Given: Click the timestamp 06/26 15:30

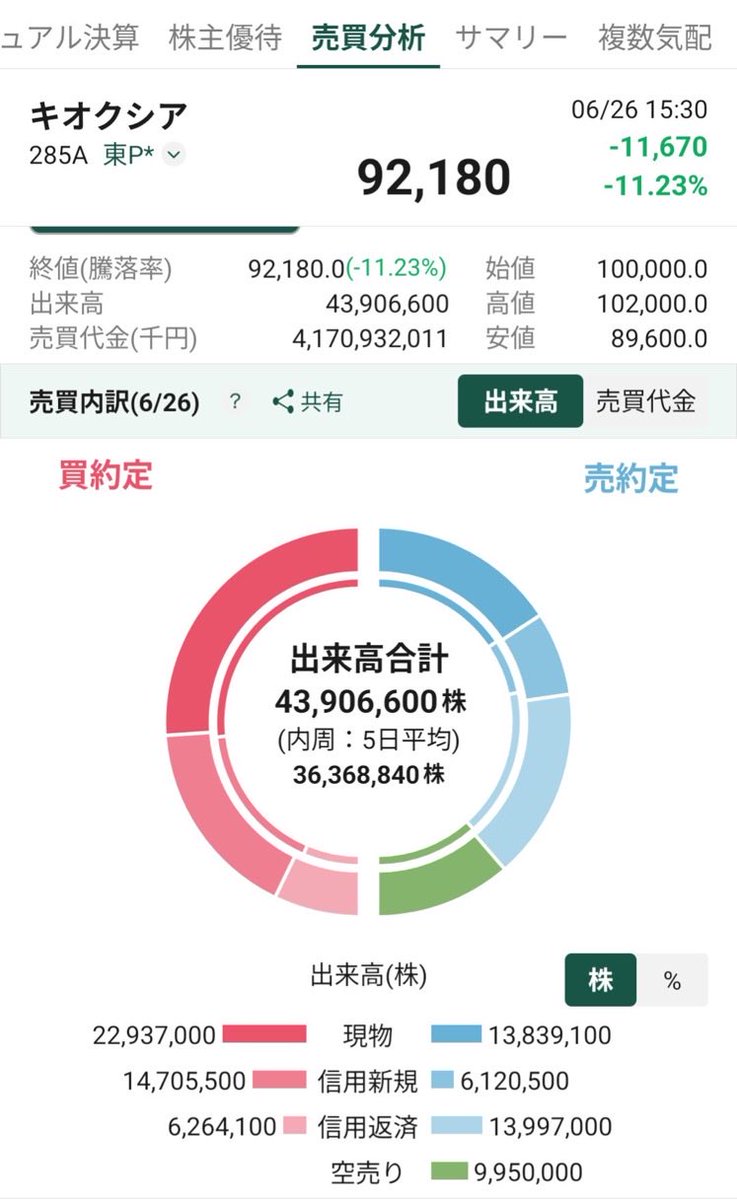Looking at the screenshot, I should click(639, 109).
